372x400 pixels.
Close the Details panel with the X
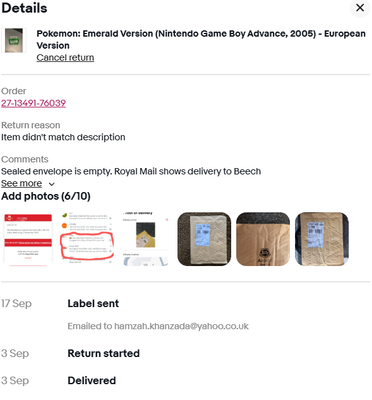[360, 8]
